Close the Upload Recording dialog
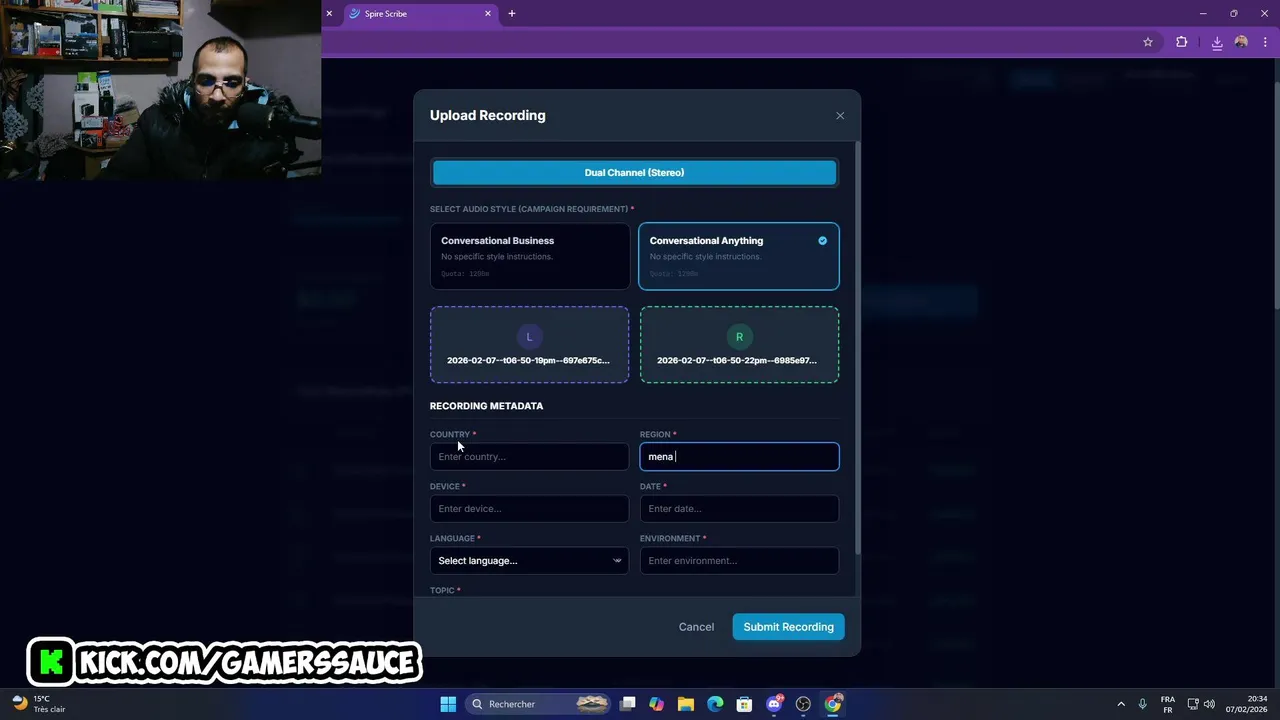The height and width of the screenshot is (720, 1280). click(840, 116)
